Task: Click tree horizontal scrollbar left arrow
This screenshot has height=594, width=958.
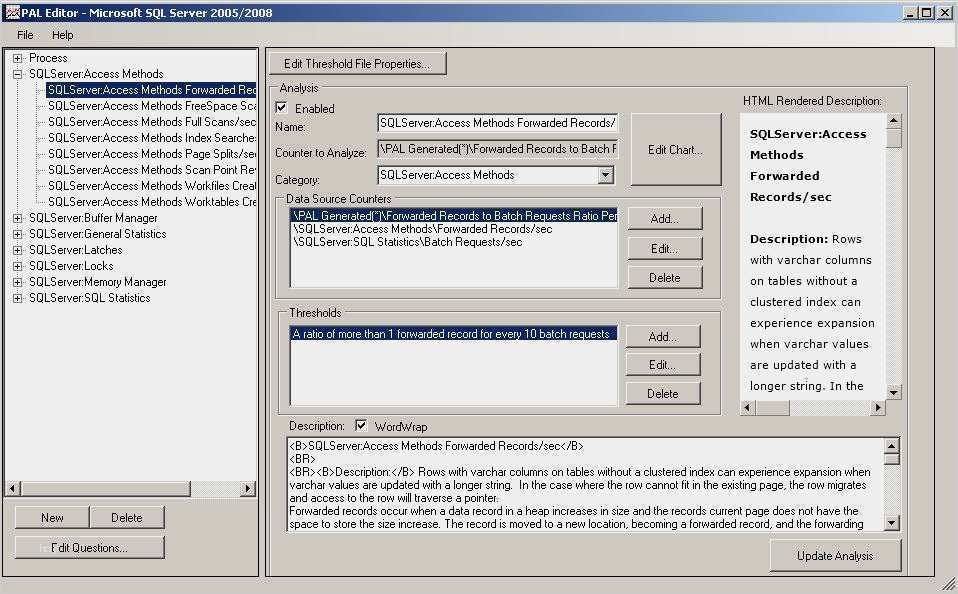Action: [13, 488]
